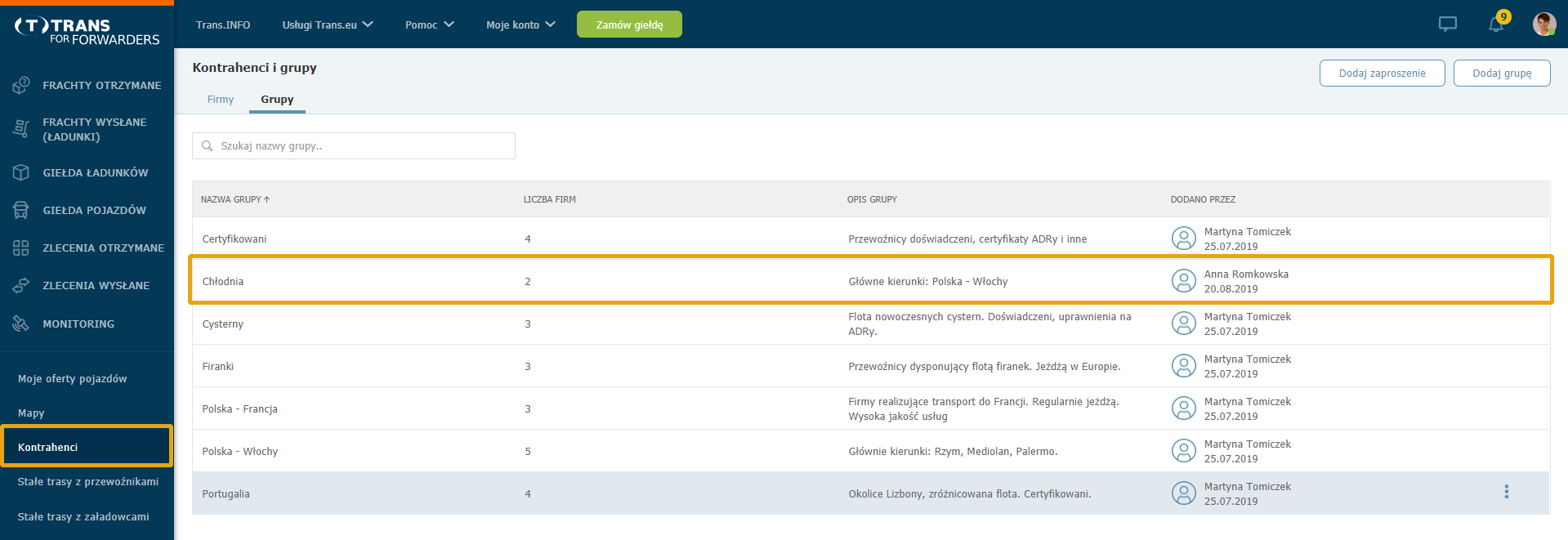Expand Moje konto dropdown menu
Viewport: 1568px width, 540px height.
[520, 25]
